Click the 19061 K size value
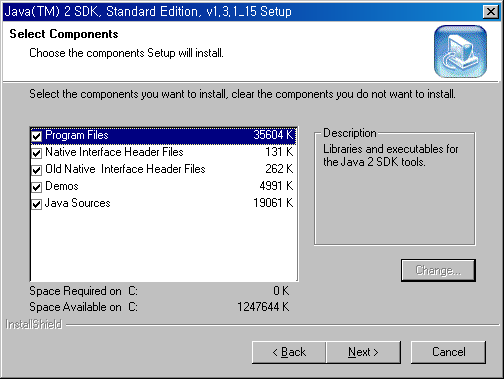 [x=273, y=203]
